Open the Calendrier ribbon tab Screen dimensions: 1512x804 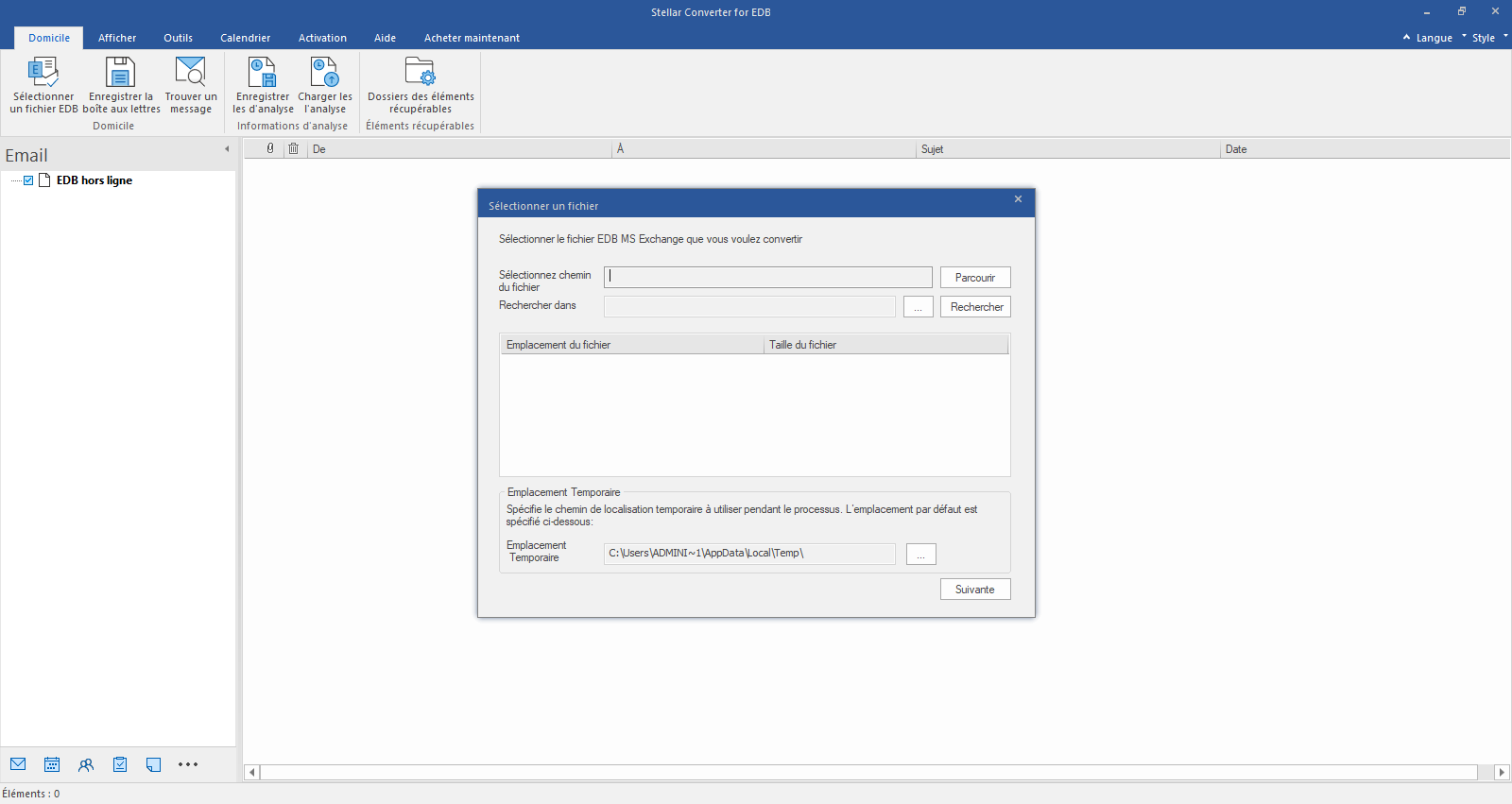245,38
